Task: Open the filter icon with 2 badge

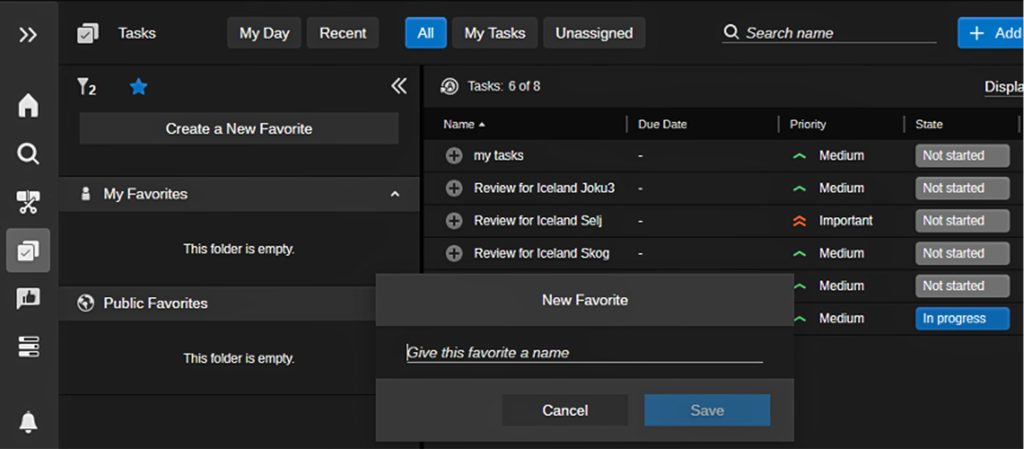Action: point(86,86)
